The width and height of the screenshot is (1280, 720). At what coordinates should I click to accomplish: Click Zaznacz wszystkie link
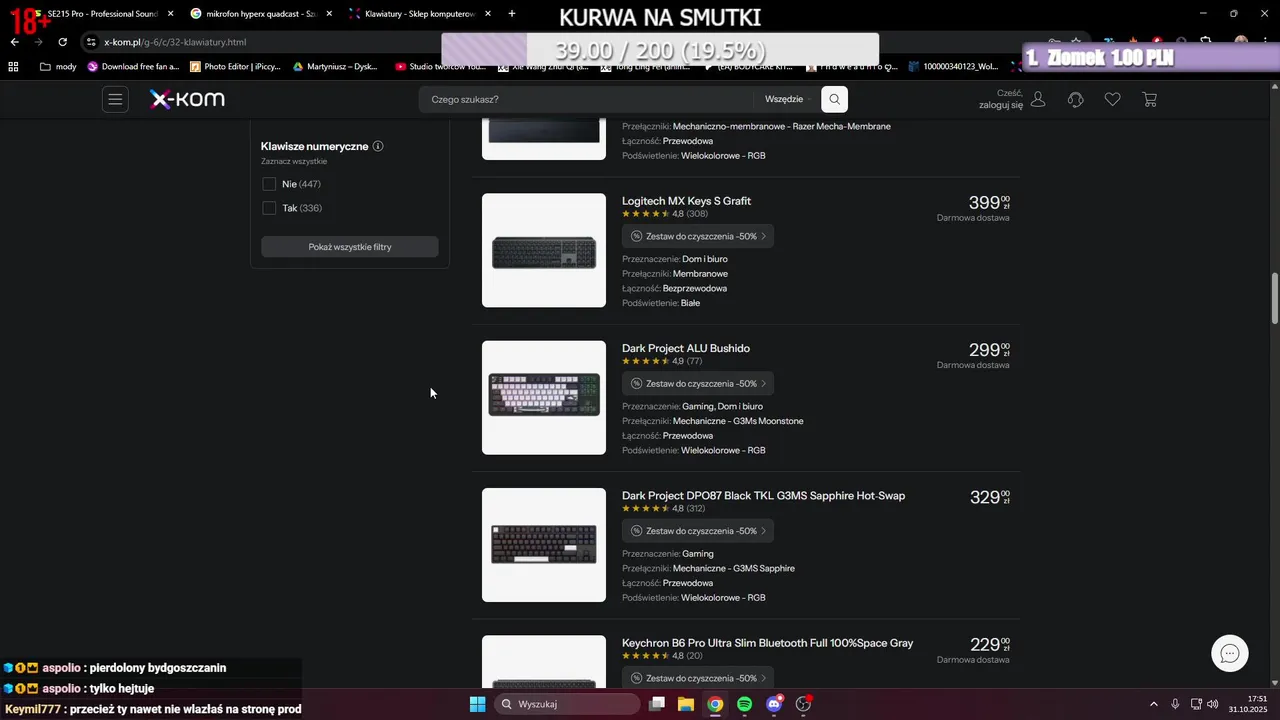pos(294,161)
